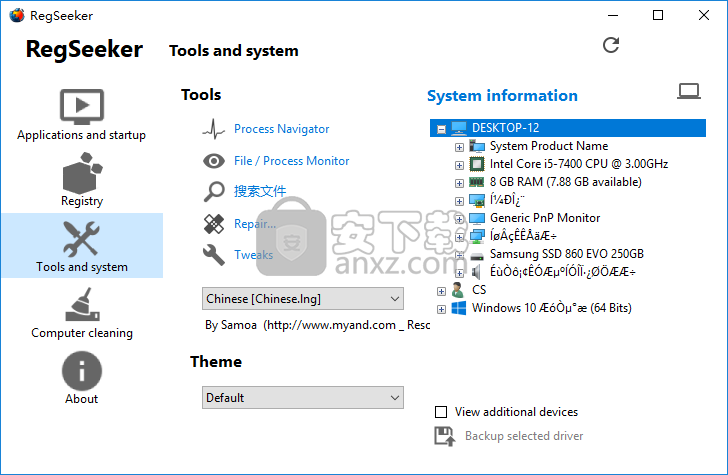The width and height of the screenshot is (728, 475).
Task: Enable View additional devices checkbox
Action: [x=441, y=412]
